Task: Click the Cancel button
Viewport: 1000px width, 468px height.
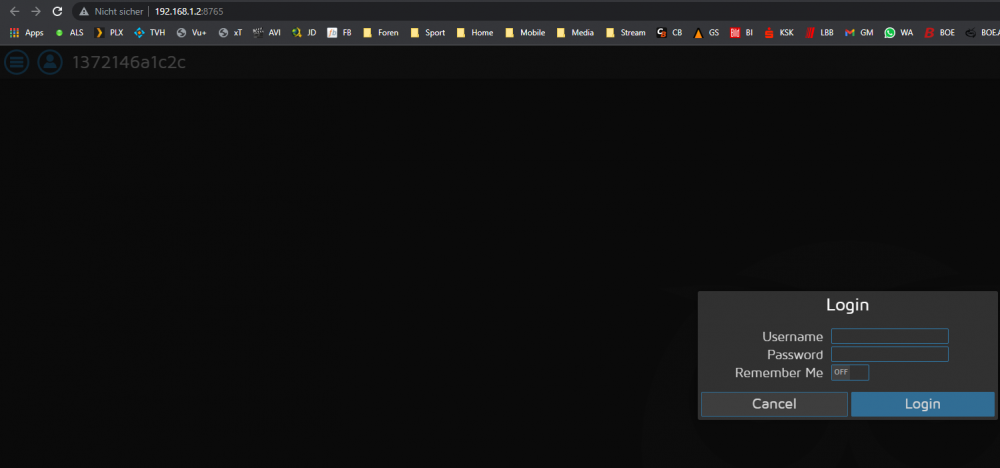Action: pos(774,404)
